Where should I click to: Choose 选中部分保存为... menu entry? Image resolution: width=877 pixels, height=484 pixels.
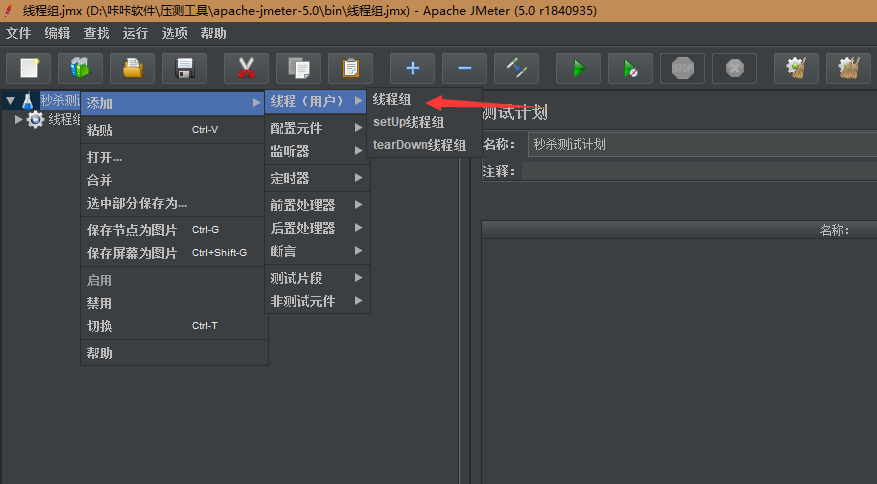click(173, 203)
